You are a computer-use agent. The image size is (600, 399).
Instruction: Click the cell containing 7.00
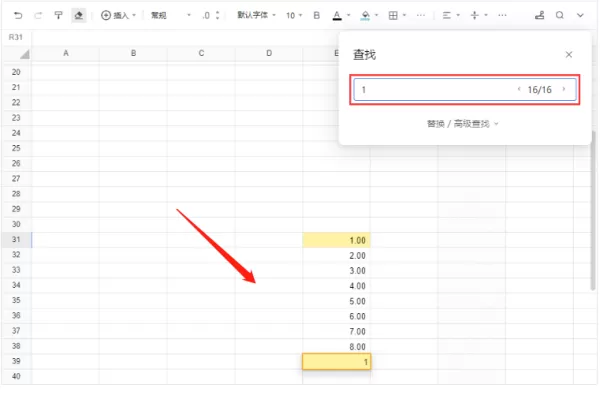pos(336,331)
